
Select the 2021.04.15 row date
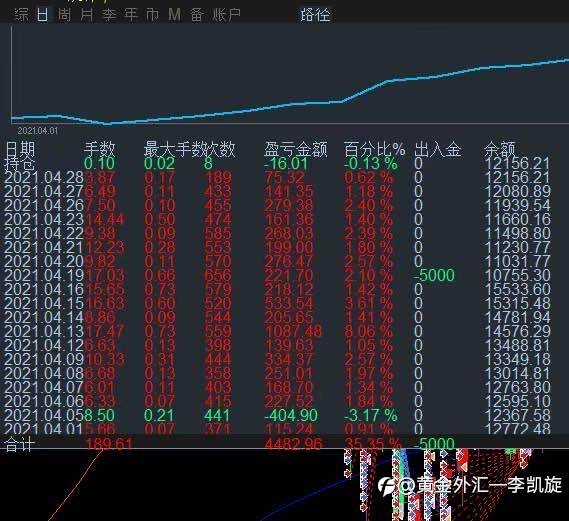coord(44,303)
